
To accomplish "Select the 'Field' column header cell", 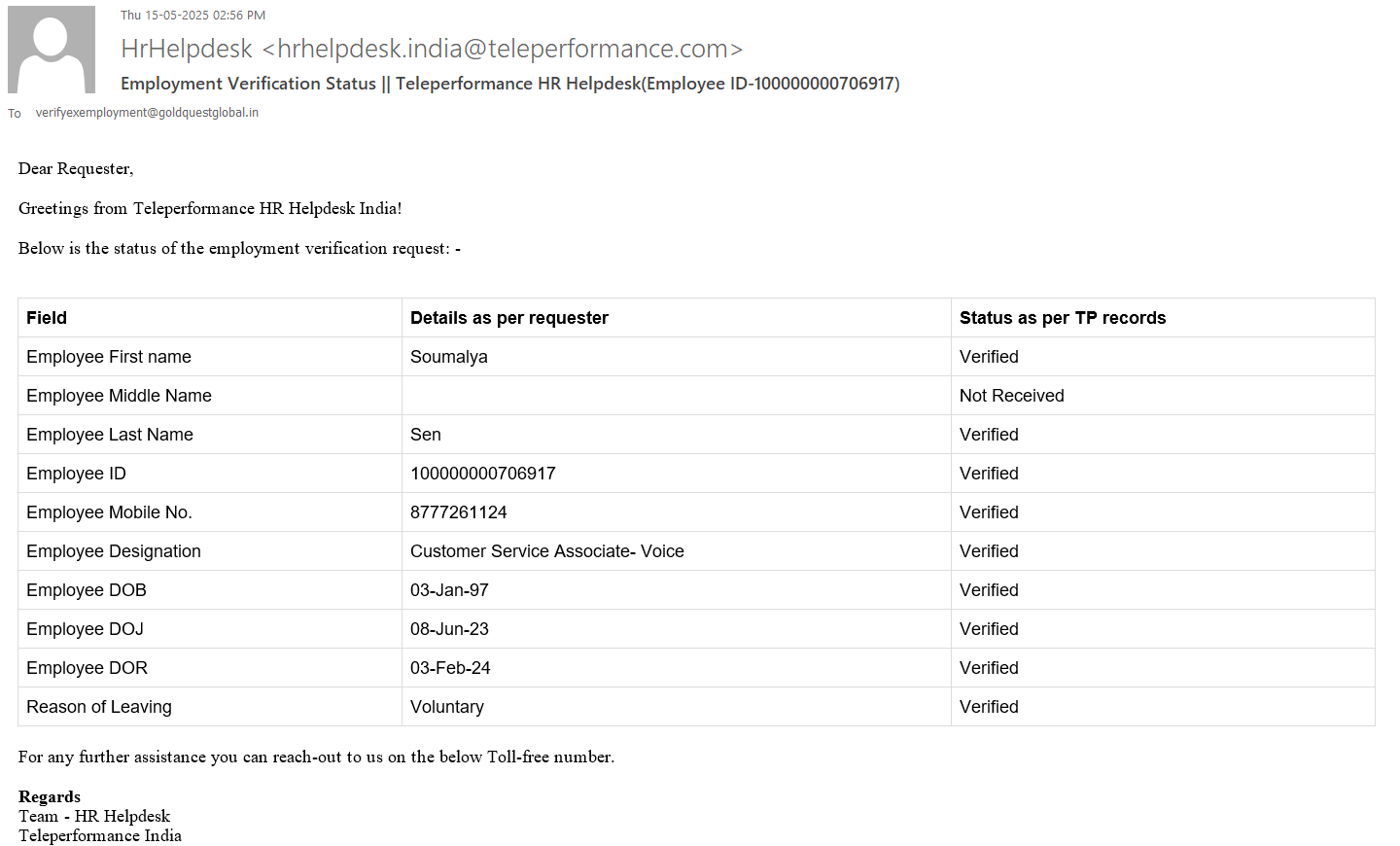I will [x=47, y=318].
